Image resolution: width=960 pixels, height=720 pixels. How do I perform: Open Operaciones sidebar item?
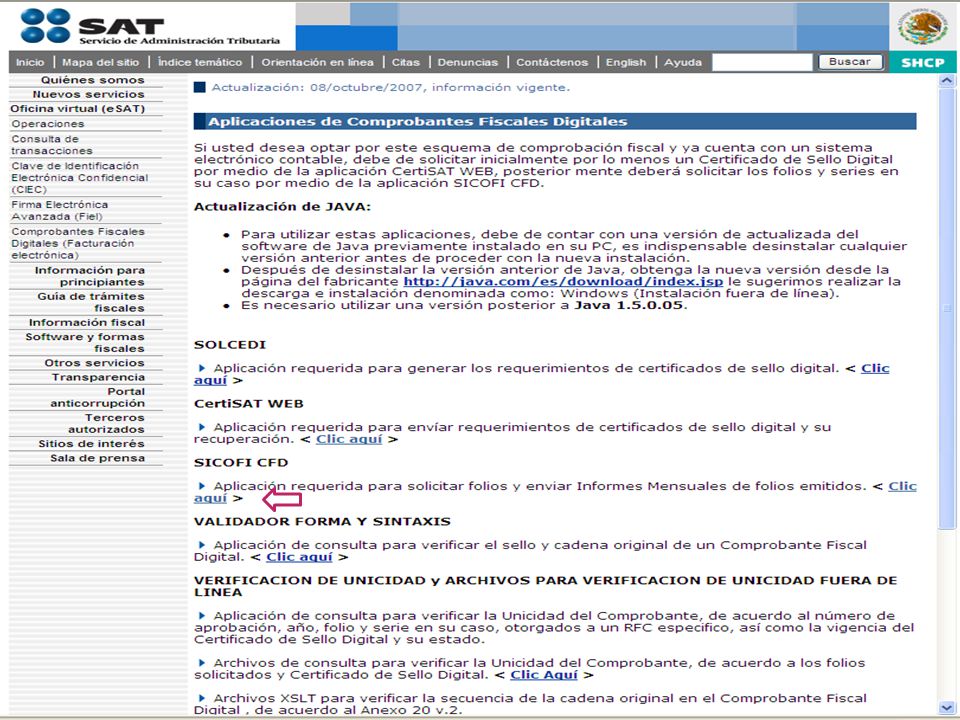(x=48, y=124)
